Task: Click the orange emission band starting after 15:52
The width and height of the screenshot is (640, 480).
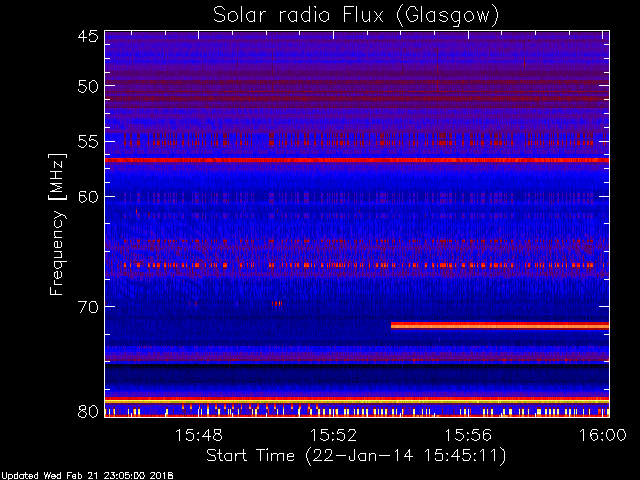Action: click(500, 325)
